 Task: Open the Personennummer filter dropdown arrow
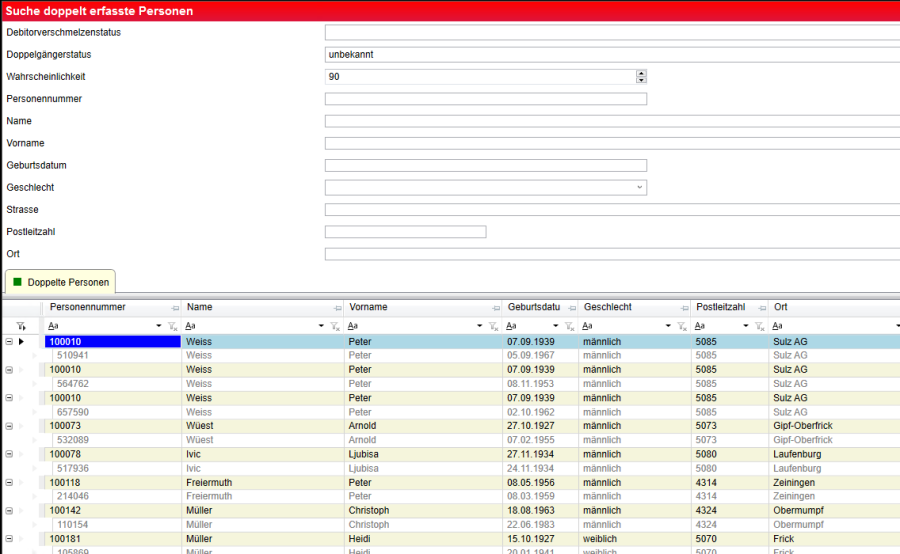coord(159,327)
